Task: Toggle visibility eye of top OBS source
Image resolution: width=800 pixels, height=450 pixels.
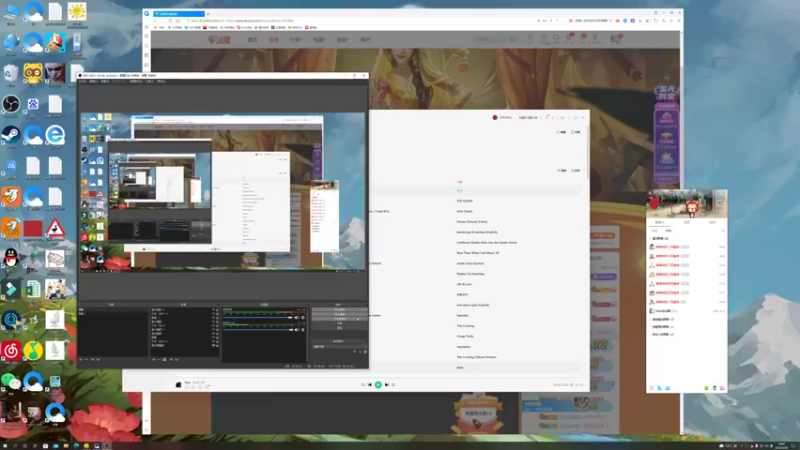Action: 213,310
